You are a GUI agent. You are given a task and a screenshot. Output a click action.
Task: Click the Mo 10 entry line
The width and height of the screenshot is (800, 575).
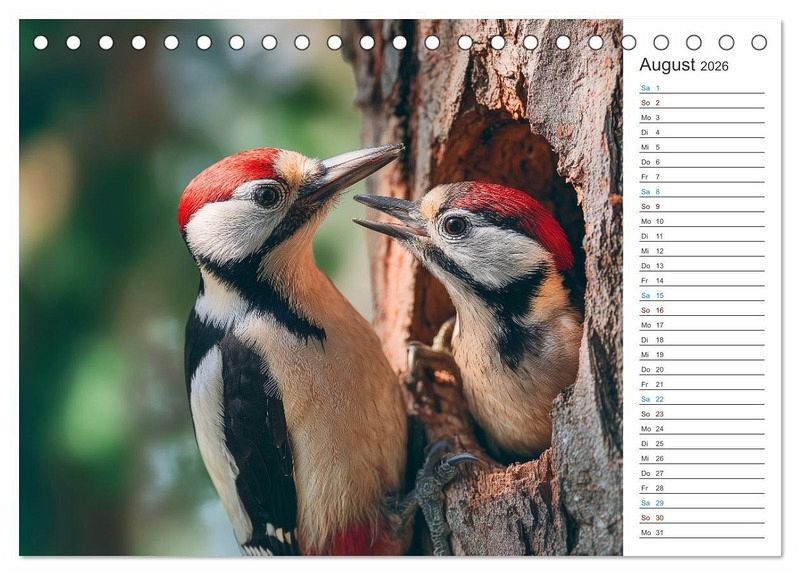tap(701, 221)
